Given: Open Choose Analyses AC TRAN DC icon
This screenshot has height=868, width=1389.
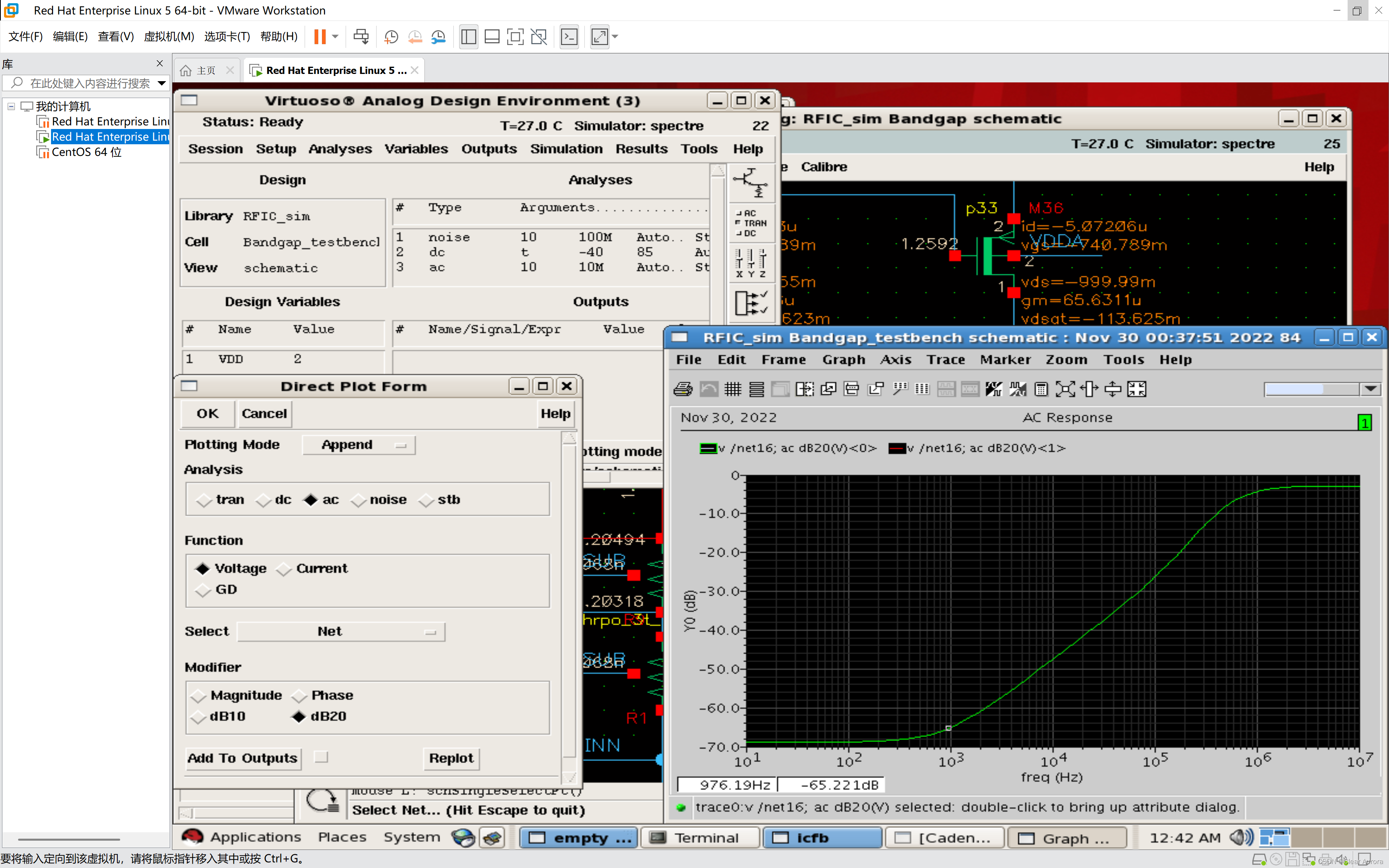Looking at the screenshot, I should pos(751,223).
